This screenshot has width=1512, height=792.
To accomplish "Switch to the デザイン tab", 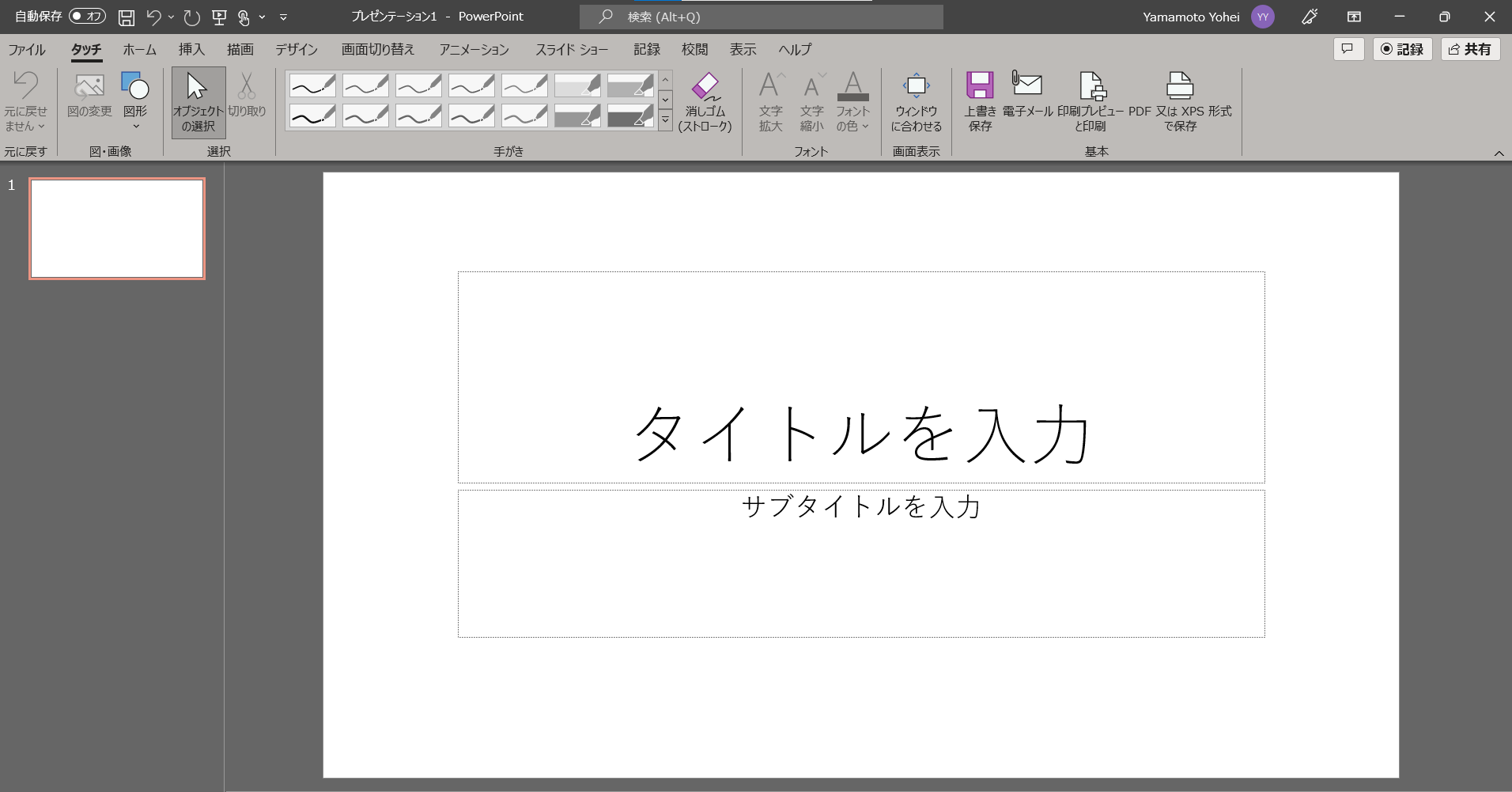I will point(297,49).
